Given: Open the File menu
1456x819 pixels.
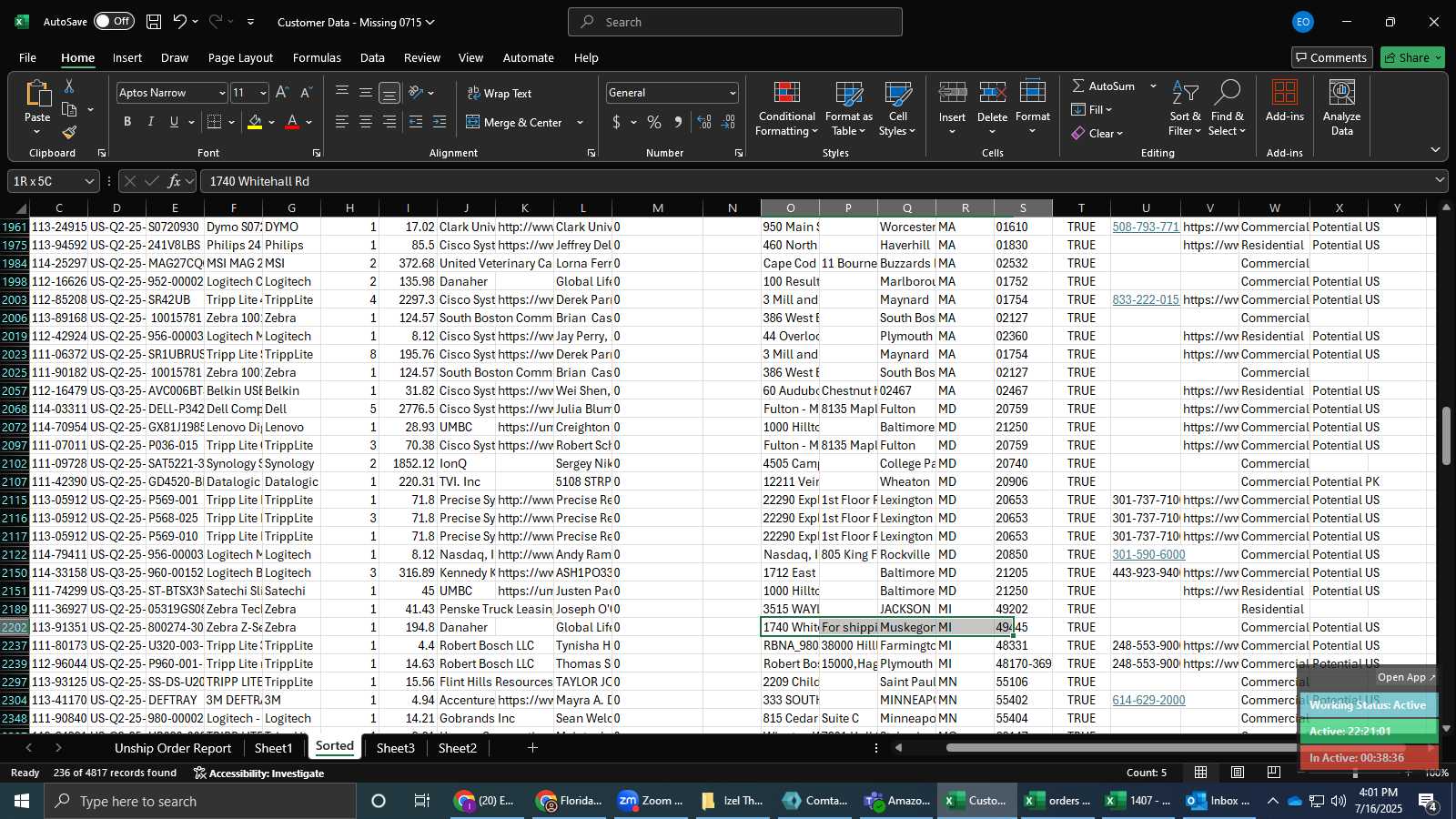Looking at the screenshot, I should point(28,57).
